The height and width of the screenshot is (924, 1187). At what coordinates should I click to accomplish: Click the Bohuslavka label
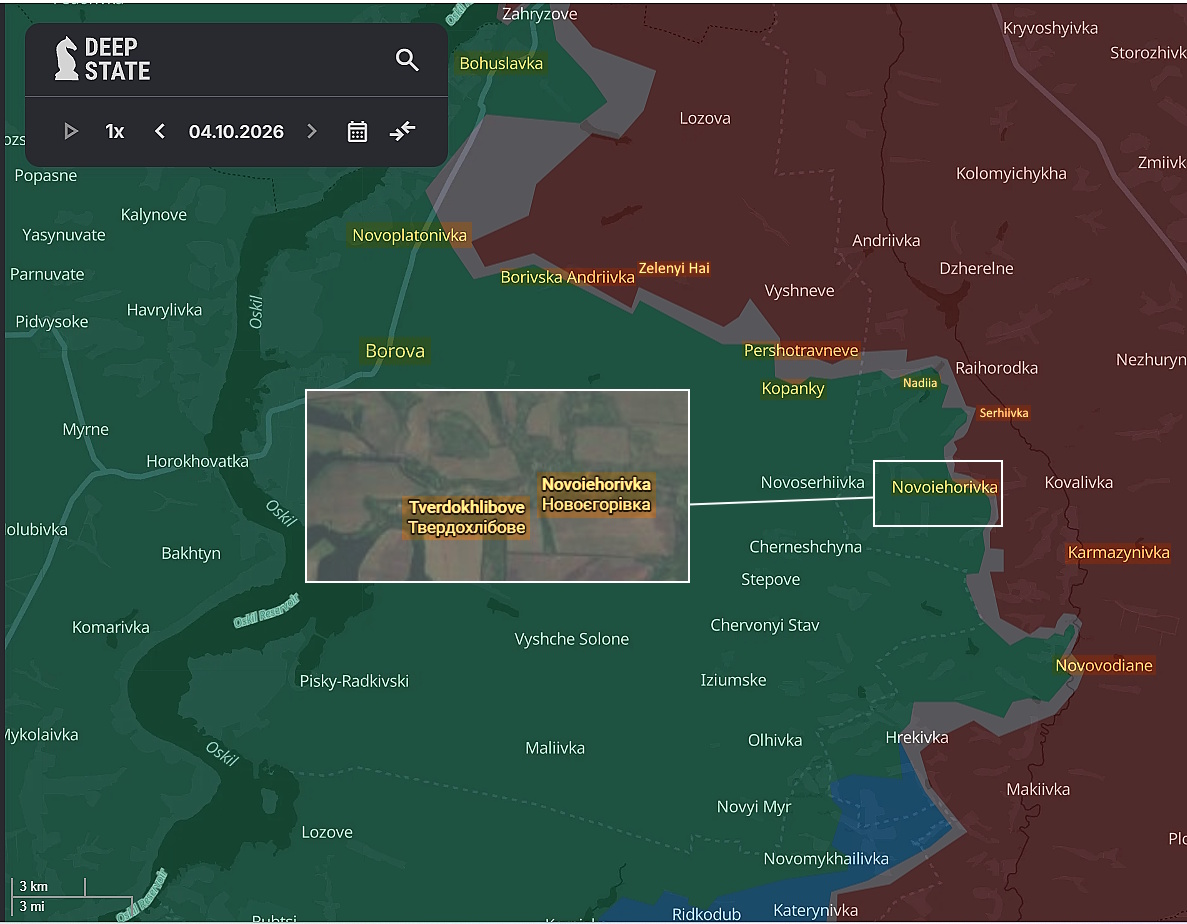501,64
